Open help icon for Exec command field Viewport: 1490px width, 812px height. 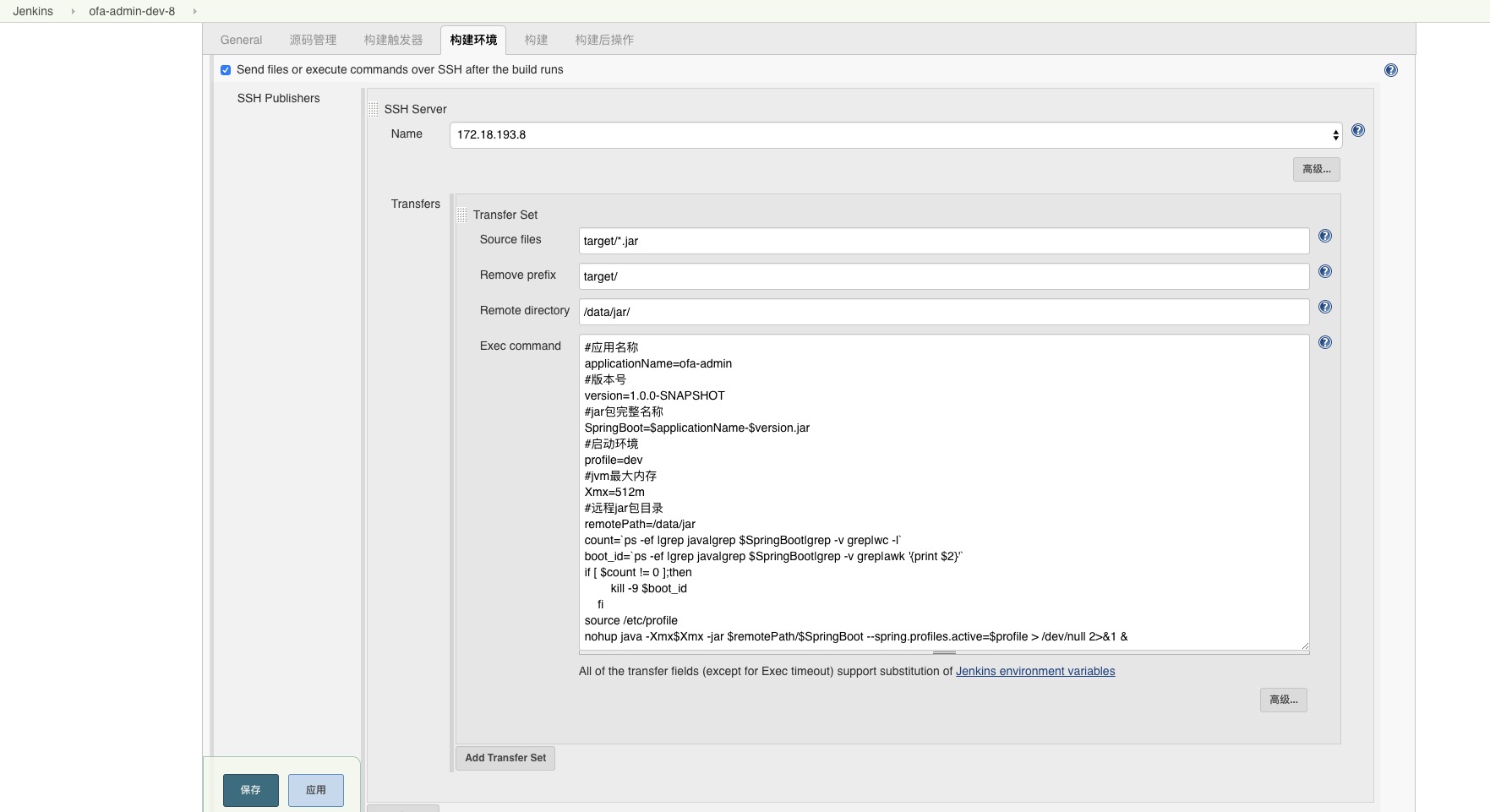click(x=1325, y=342)
